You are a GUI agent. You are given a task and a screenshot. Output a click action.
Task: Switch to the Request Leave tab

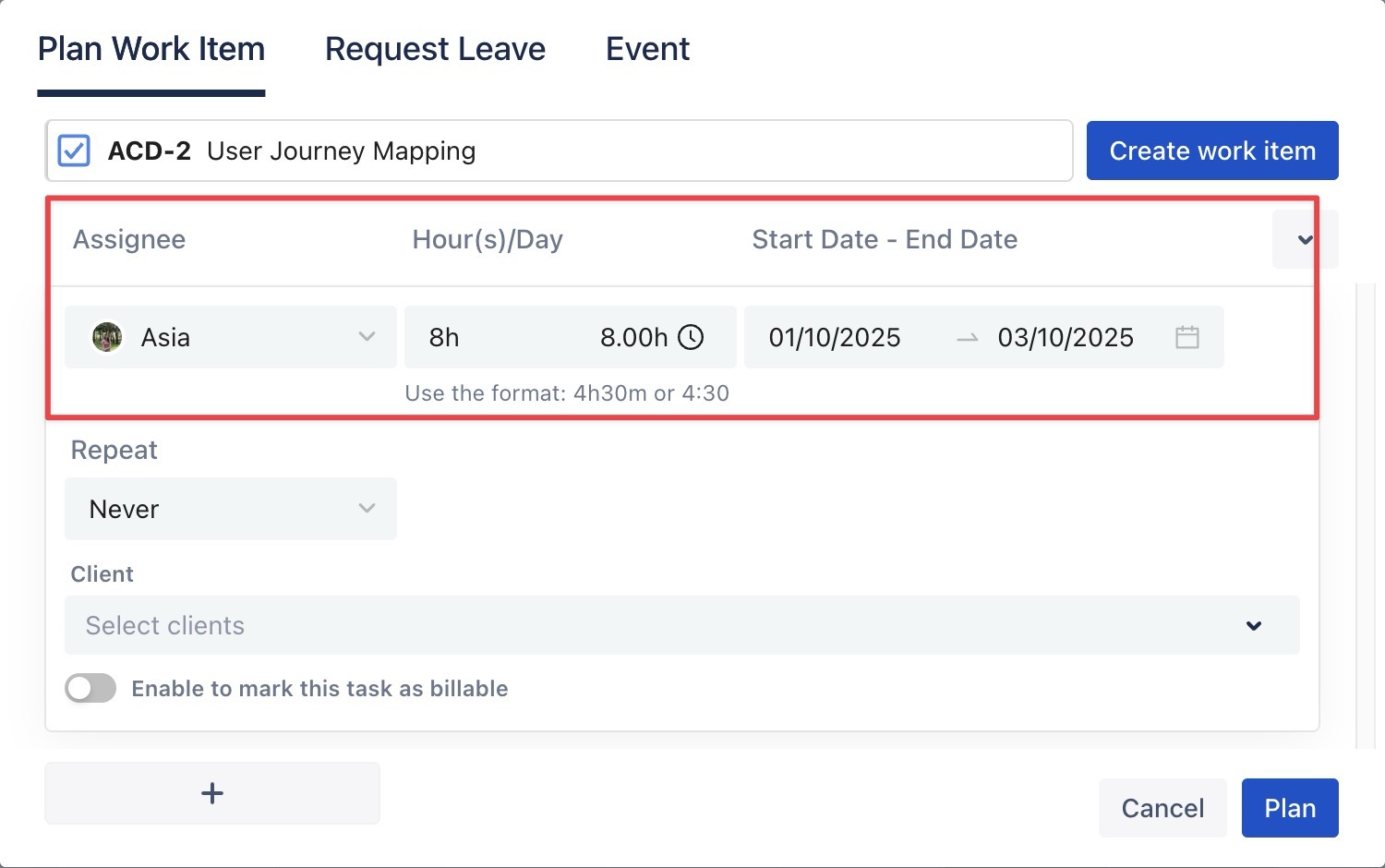click(x=435, y=49)
